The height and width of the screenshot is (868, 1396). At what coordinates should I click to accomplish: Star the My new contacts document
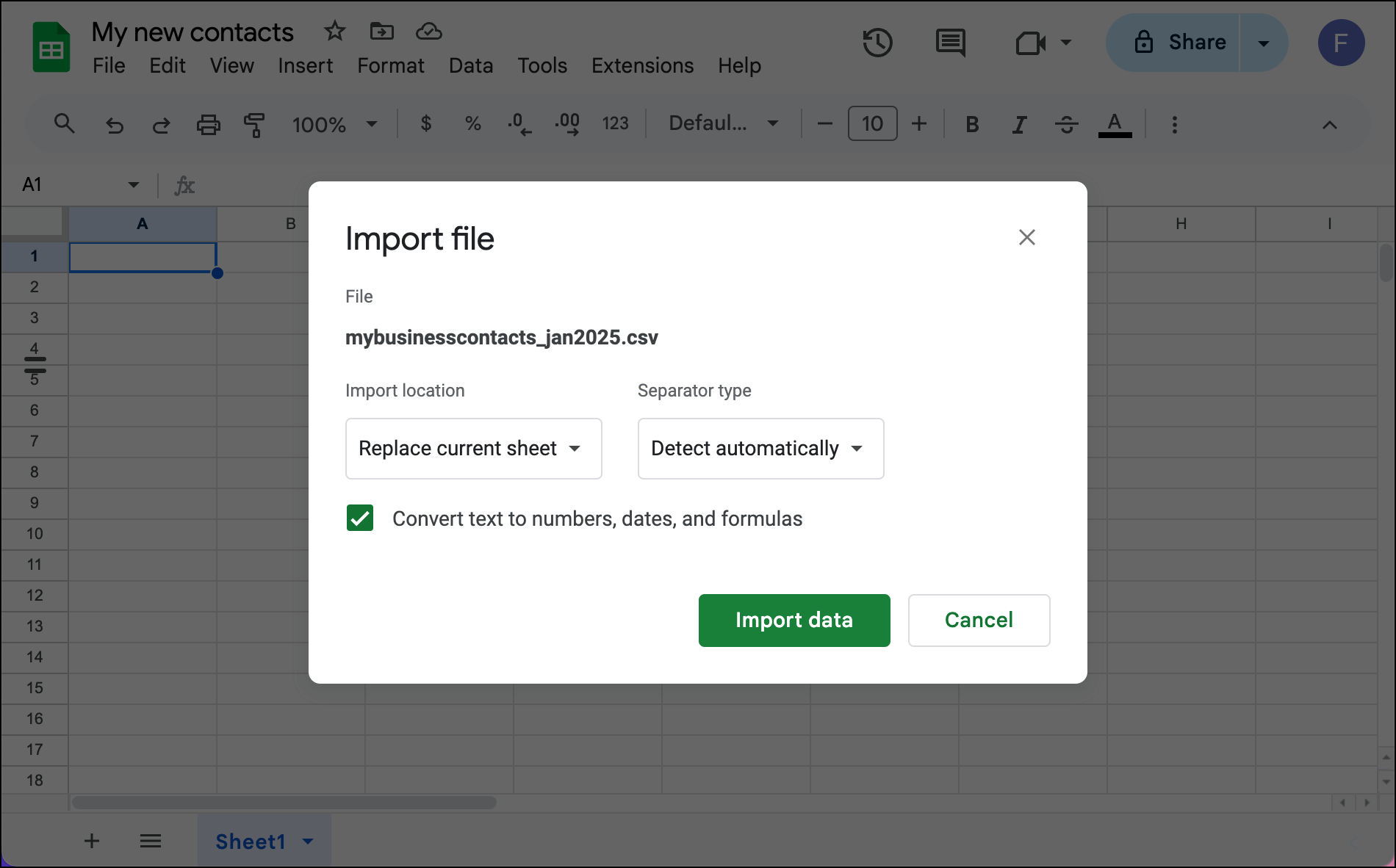pyautogui.click(x=334, y=31)
